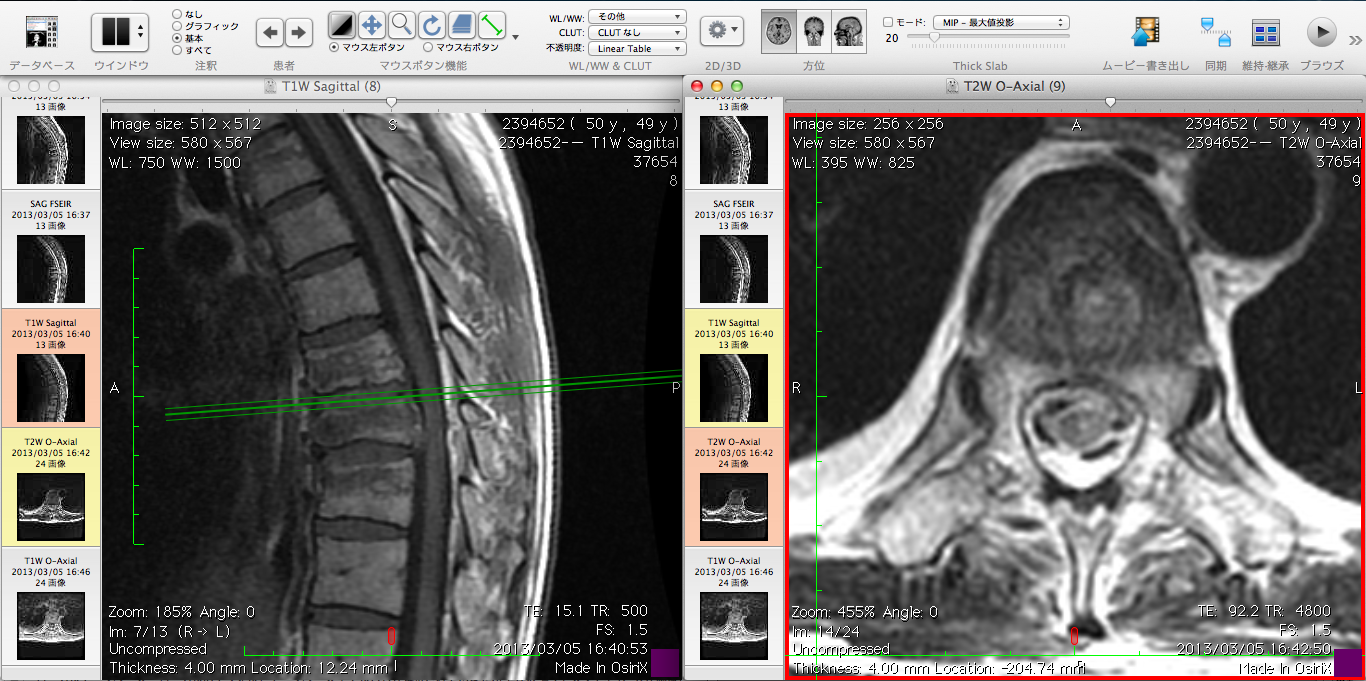The height and width of the screenshot is (681, 1366).
Task: Select the magnifier zoom tool
Action: (402, 24)
